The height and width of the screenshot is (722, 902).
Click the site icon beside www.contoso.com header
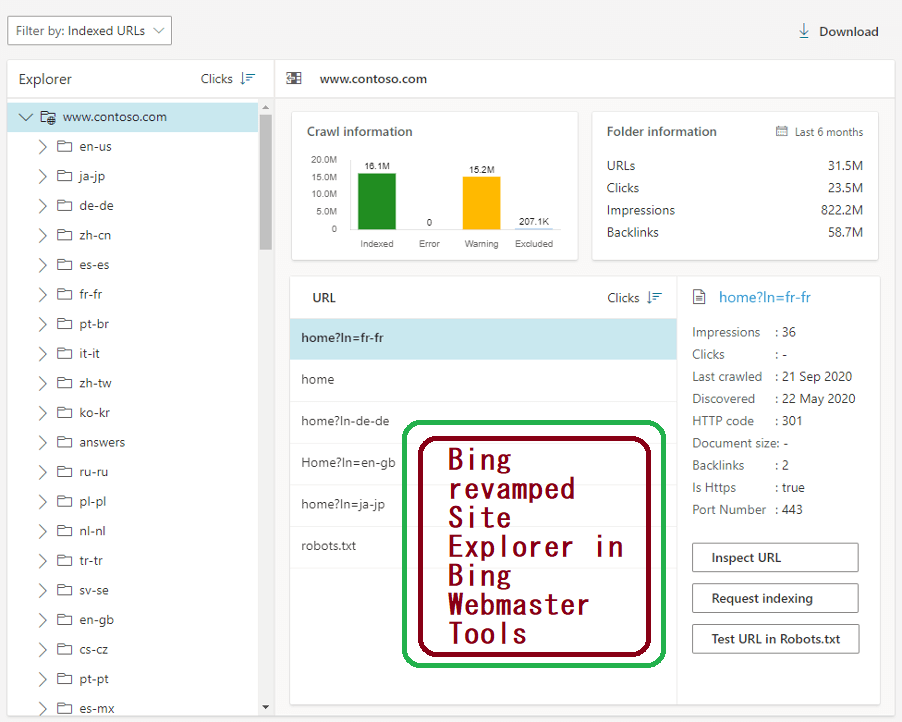(x=294, y=78)
